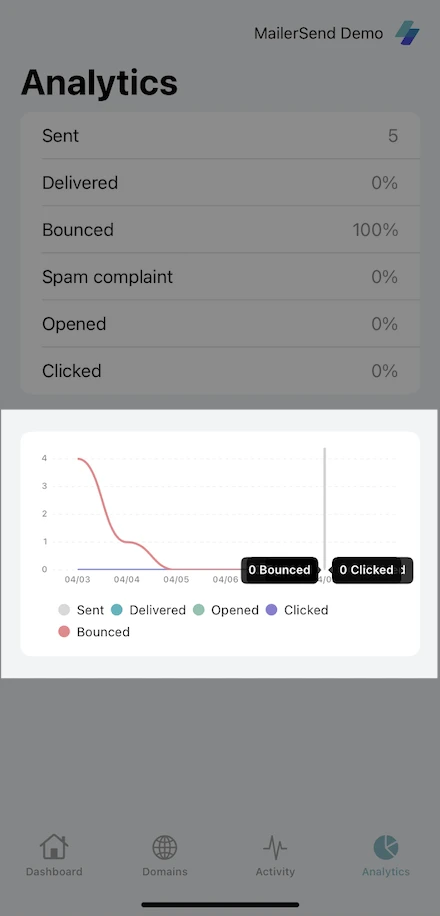Toggle the Bounced legend dot

coord(64,632)
